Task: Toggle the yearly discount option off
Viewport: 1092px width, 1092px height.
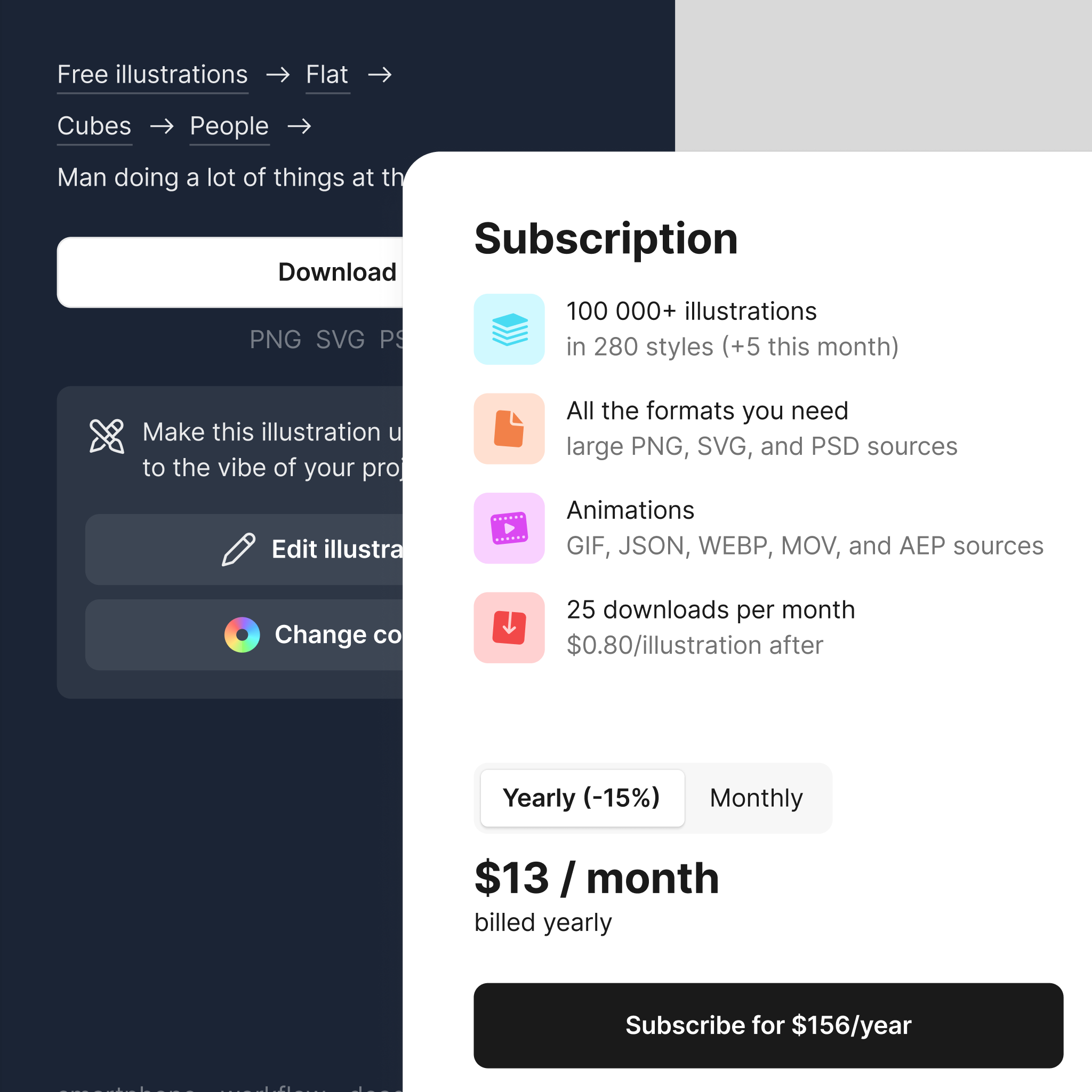Action: click(x=757, y=798)
